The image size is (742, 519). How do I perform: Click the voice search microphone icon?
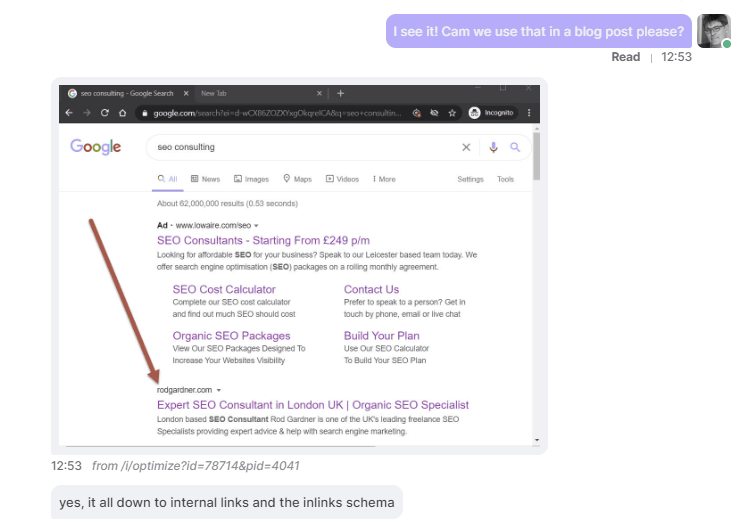(493, 147)
